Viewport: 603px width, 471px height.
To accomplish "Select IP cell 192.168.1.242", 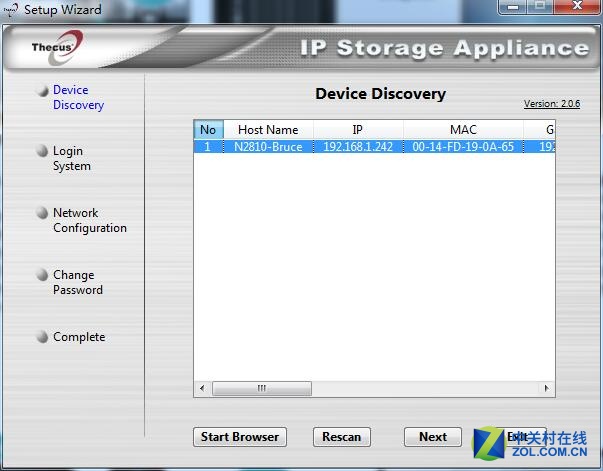I will (358, 146).
